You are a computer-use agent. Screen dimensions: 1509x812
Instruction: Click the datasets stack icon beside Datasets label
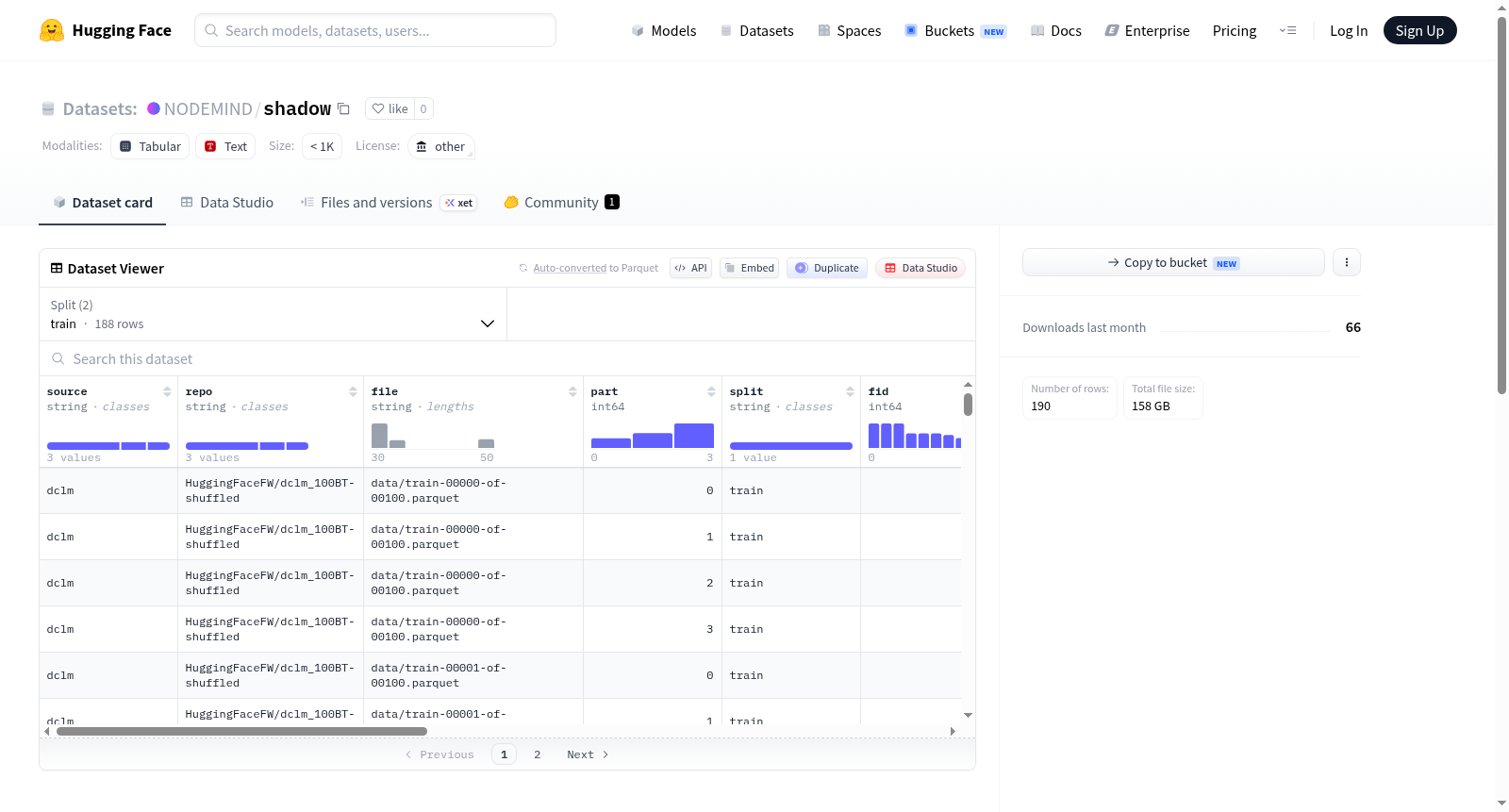pos(48,108)
